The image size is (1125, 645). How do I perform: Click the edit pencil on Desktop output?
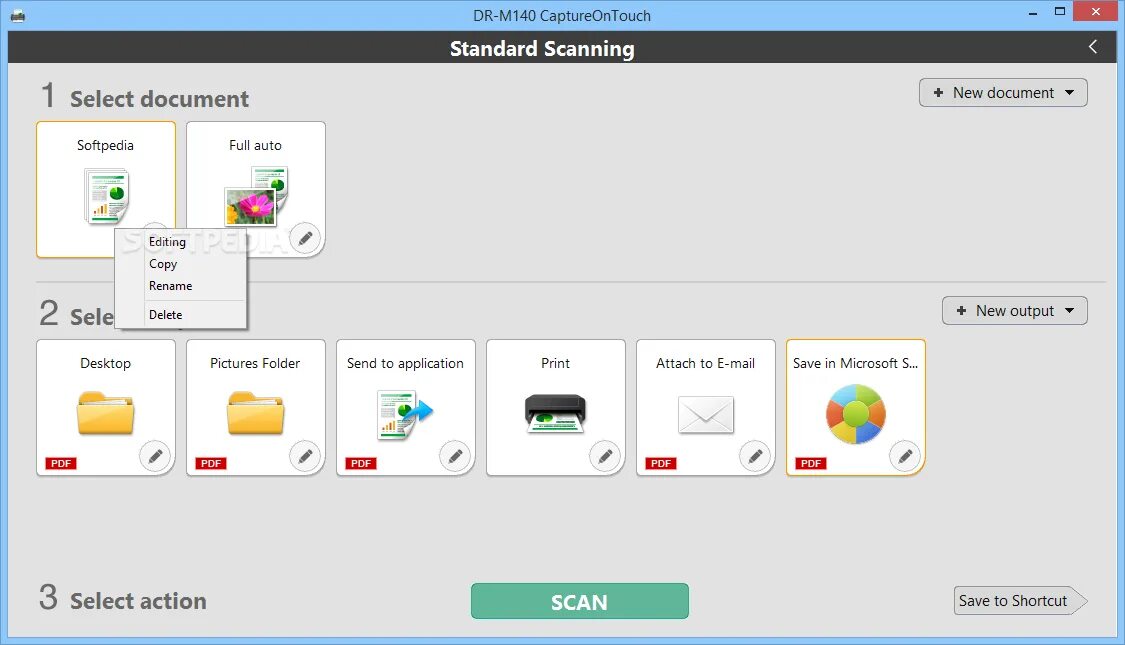pyautogui.click(x=156, y=456)
